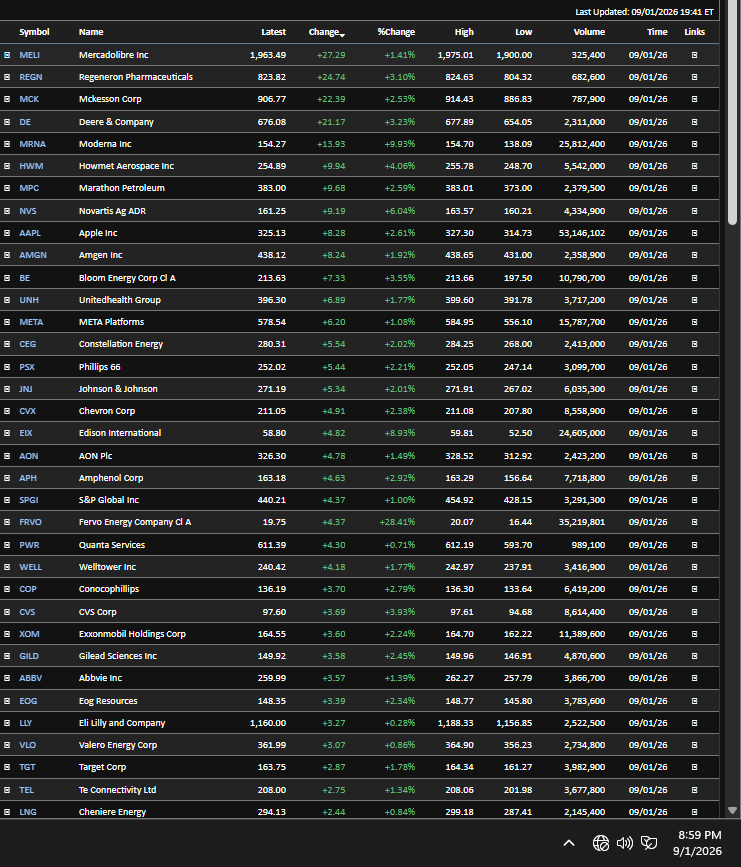
Task: Select the +28.41% change value
Action: (x=397, y=522)
